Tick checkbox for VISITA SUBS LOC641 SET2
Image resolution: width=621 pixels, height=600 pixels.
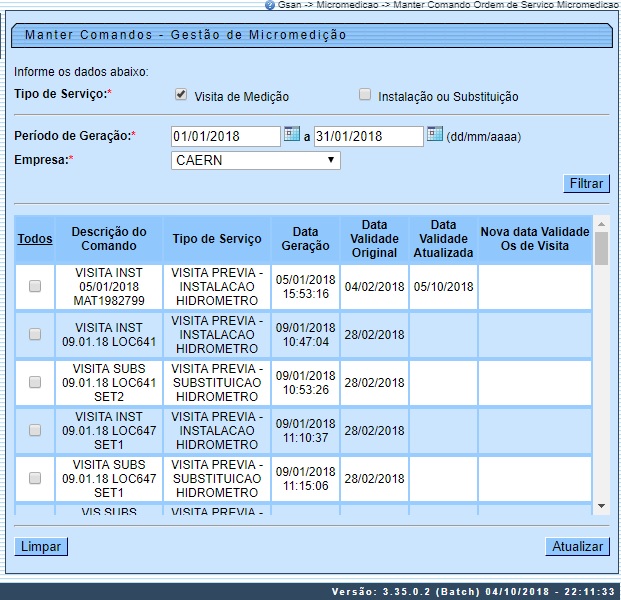tap(35, 382)
